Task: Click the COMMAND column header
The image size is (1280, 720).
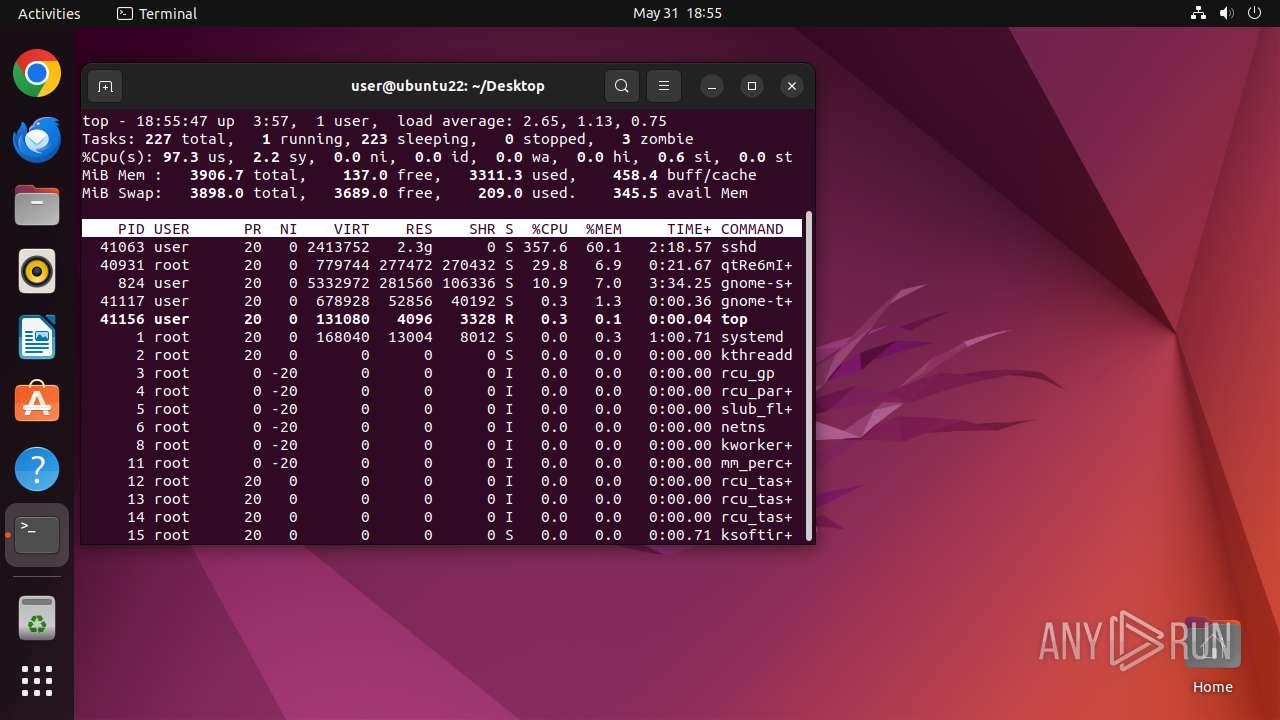Action: (x=752, y=229)
